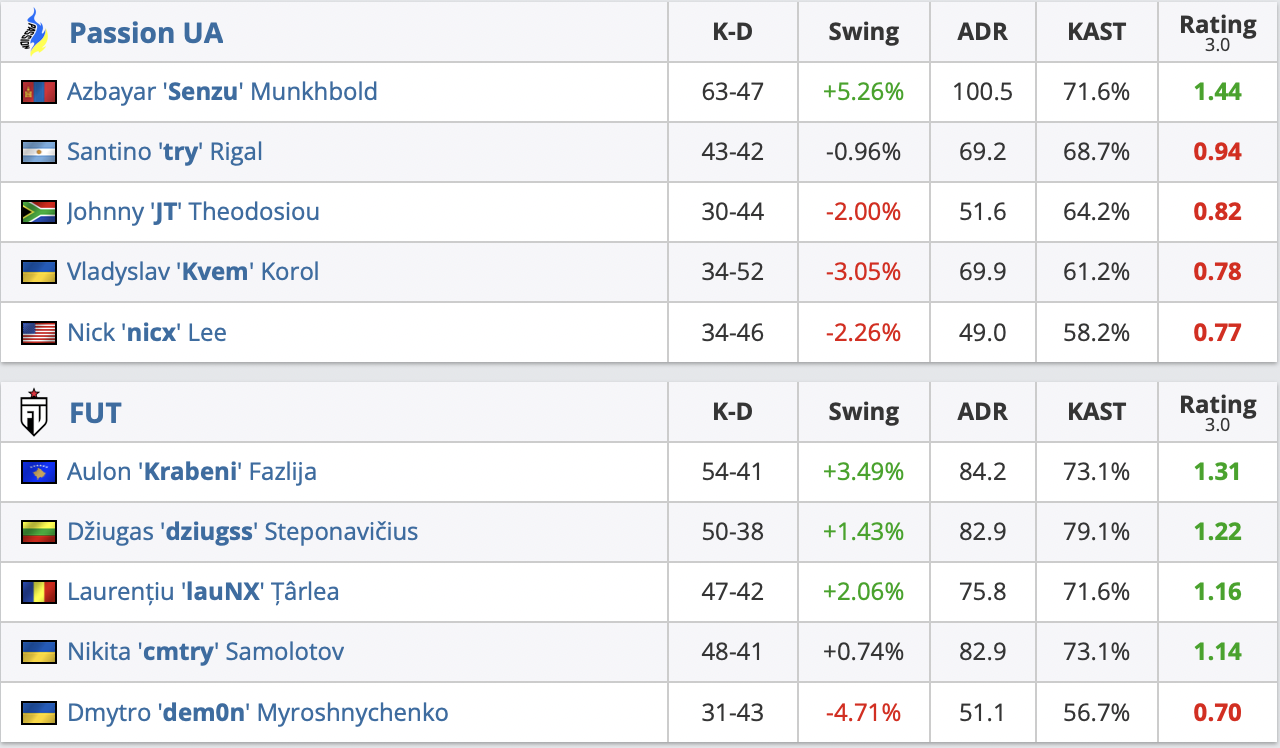Click the Romanian flag beside lauNX
This screenshot has height=748, width=1280.
37,592
